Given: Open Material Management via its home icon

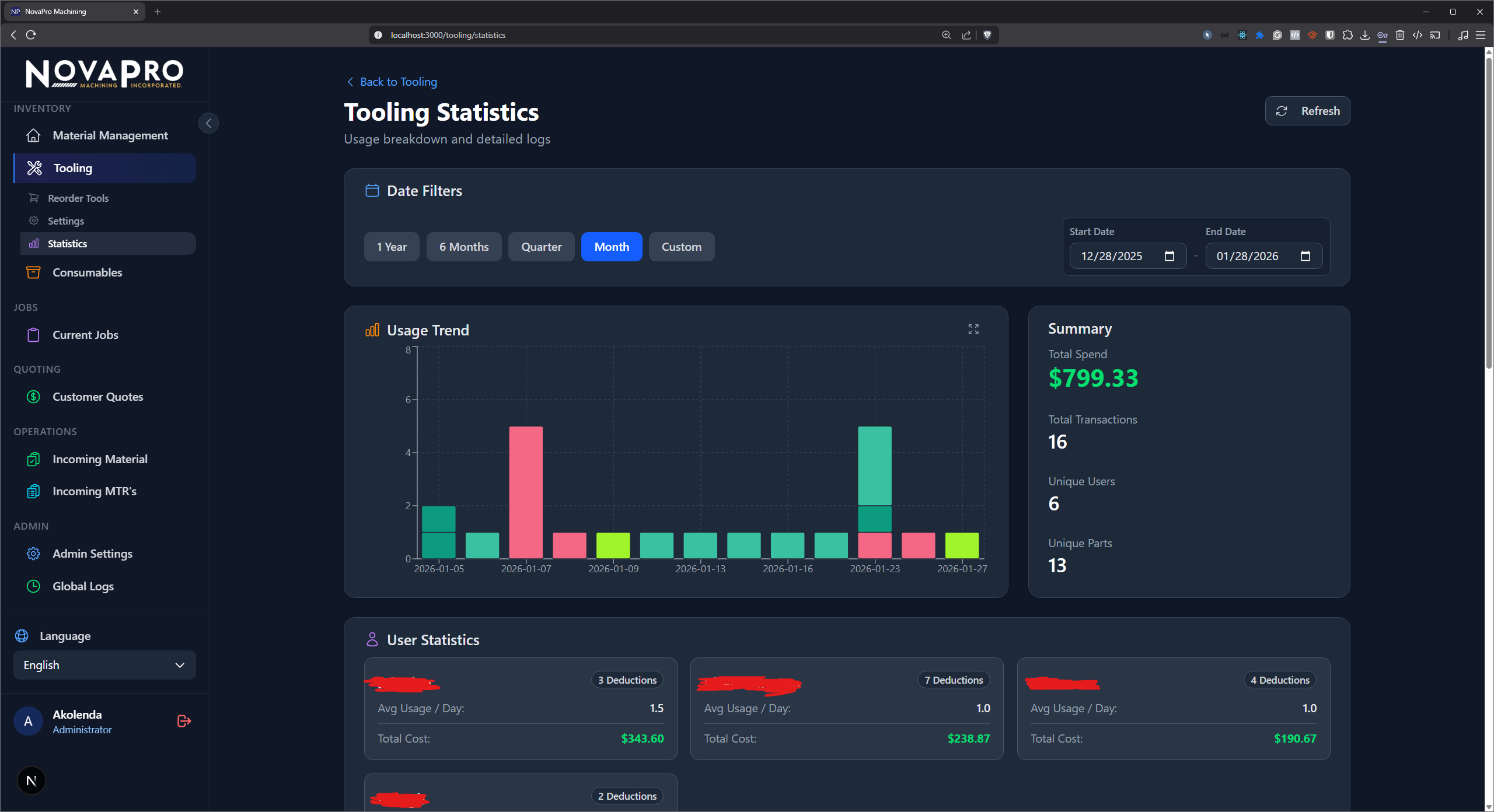Looking at the screenshot, I should [34, 135].
